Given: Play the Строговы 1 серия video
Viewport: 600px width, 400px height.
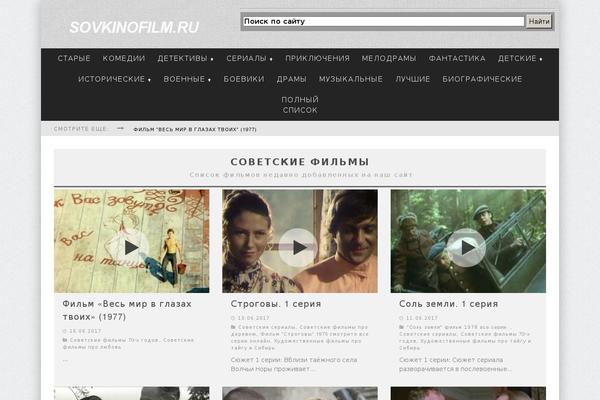Looking at the screenshot, I should (298, 248).
